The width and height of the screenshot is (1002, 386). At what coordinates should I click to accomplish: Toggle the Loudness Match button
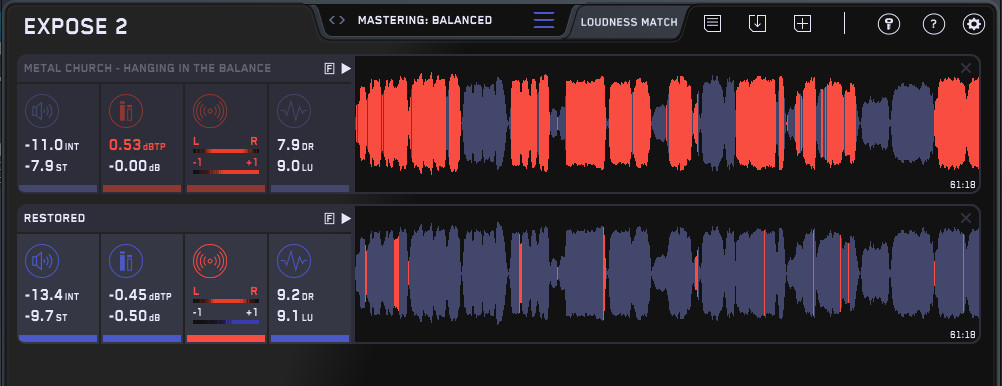pyautogui.click(x=629, y=22)
